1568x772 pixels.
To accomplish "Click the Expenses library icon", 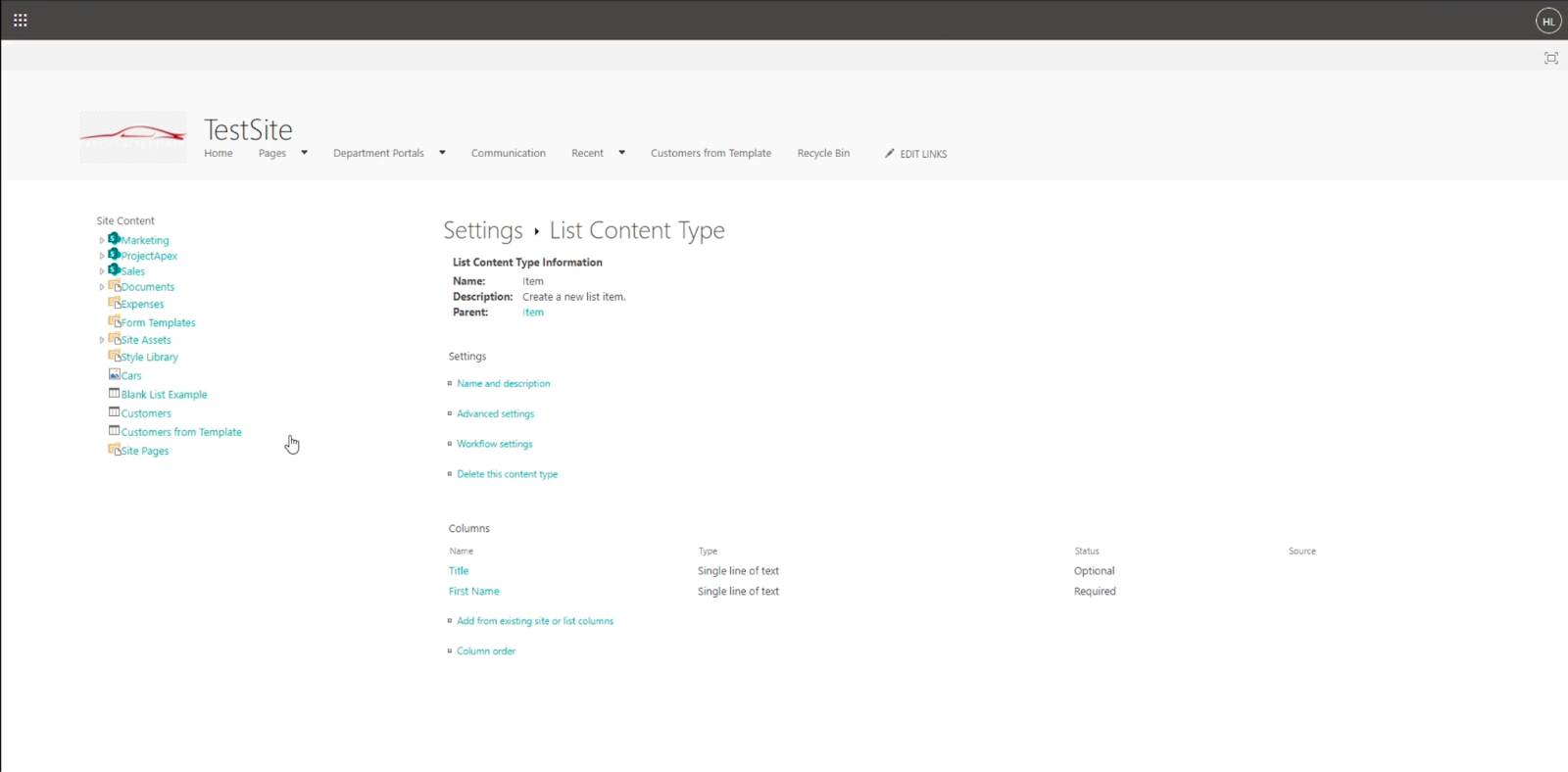I will 114,303.
